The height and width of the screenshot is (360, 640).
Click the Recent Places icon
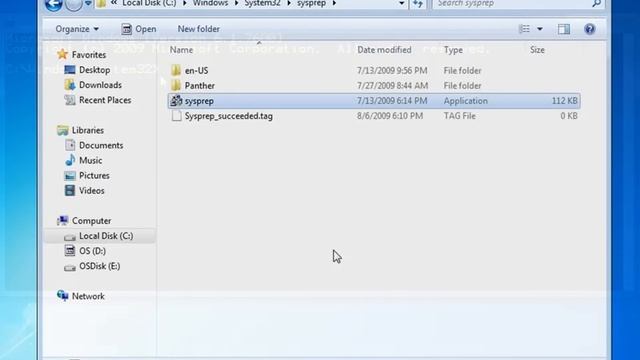coord(70,100)
